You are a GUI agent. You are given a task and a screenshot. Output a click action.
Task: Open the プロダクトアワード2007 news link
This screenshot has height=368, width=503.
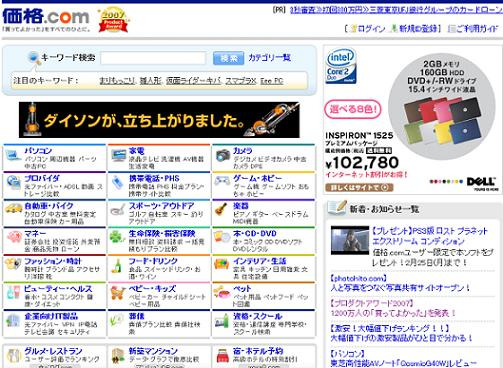coord(393,308)
